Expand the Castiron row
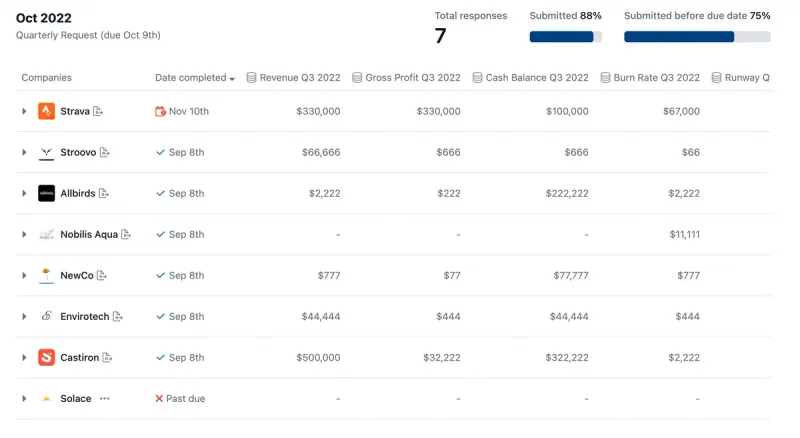Screen dimensions: 800x438 click(24, 357)
